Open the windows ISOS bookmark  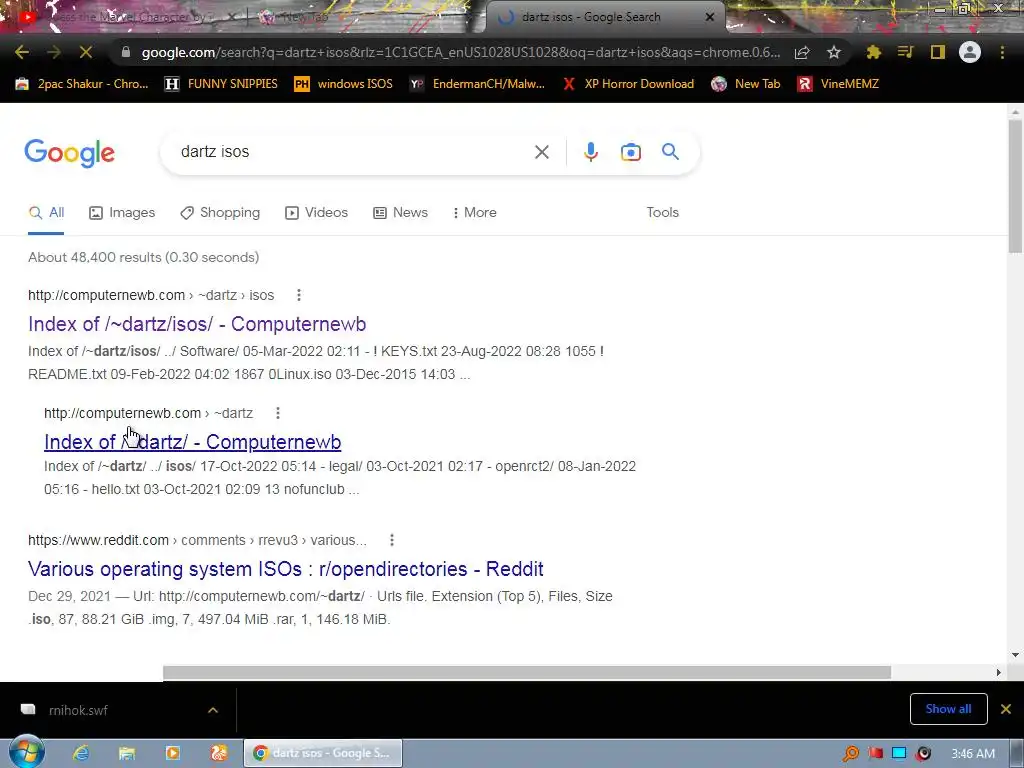(344, 84)
